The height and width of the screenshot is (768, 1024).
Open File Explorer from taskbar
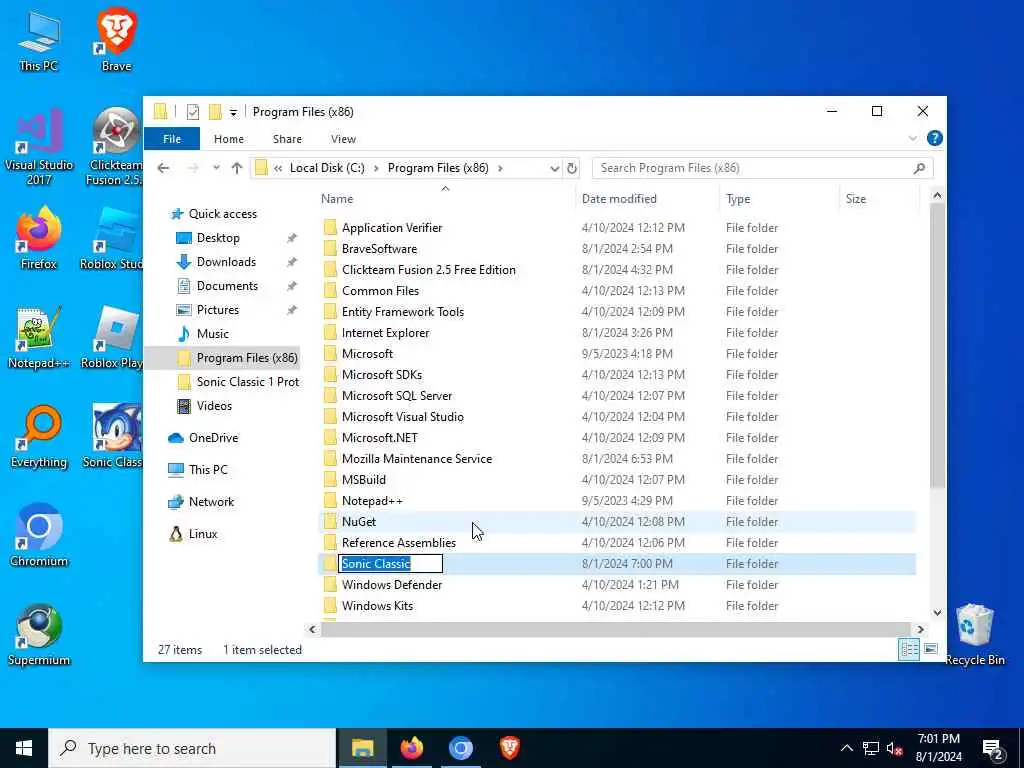(362, 748)
